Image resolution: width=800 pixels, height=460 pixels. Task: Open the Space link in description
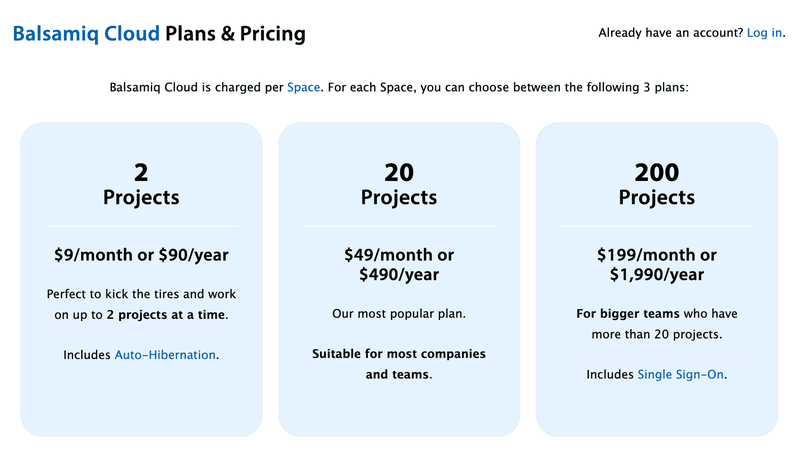pos(303,87)
